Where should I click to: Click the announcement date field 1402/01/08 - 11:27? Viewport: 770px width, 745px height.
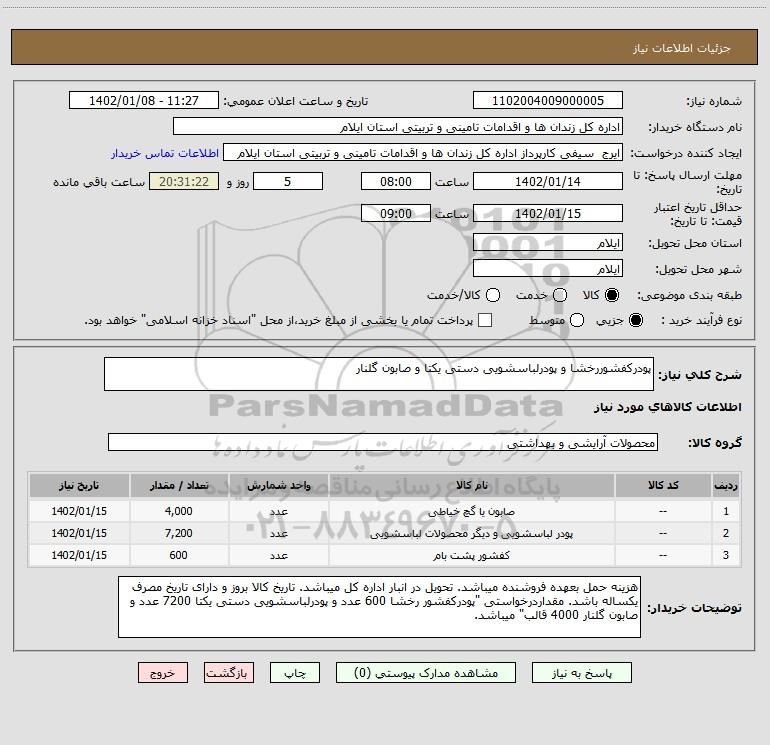pos(144,100)
